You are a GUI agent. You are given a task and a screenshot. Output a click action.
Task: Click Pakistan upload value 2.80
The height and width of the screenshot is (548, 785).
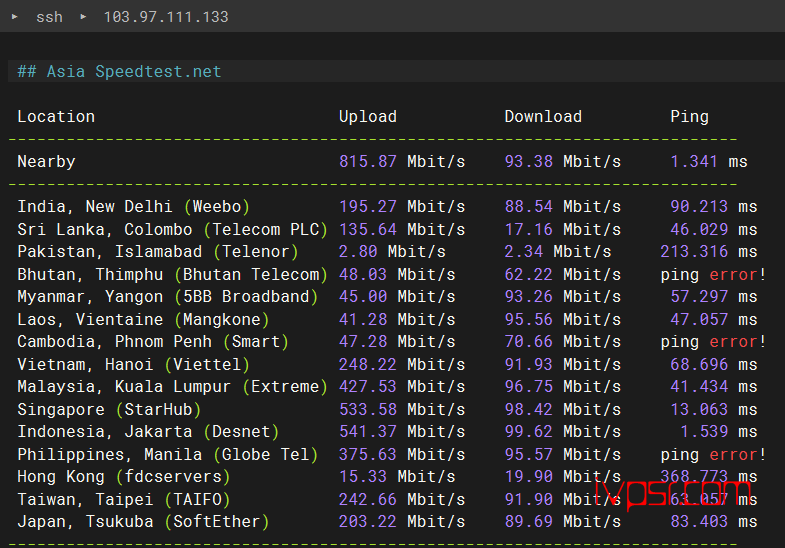(358, 252)
